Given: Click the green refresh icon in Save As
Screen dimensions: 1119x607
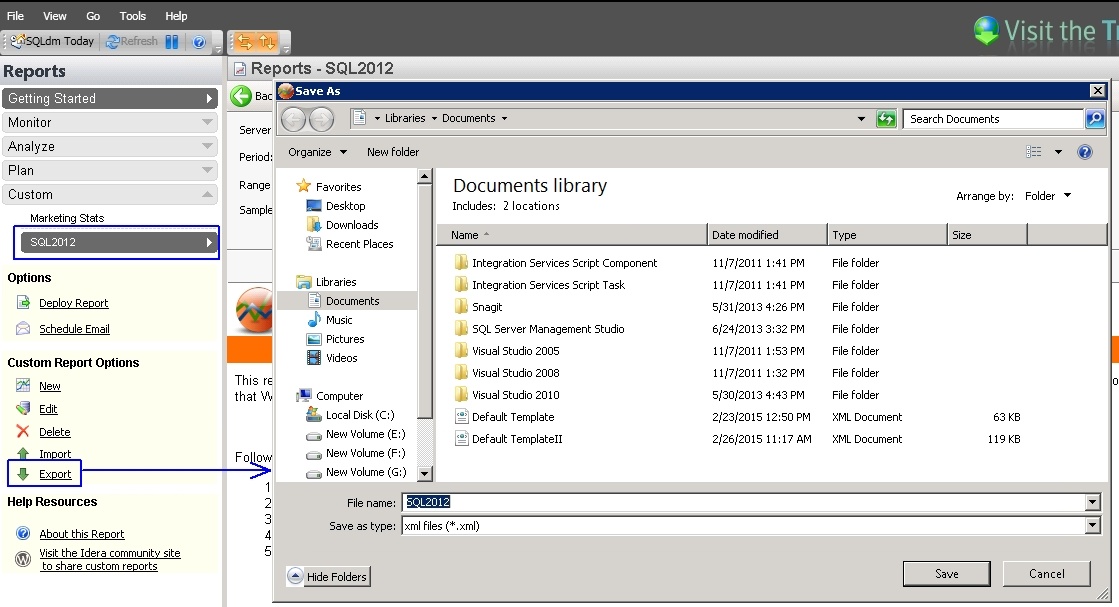Looking at the screenshot, I should (886, 119).
